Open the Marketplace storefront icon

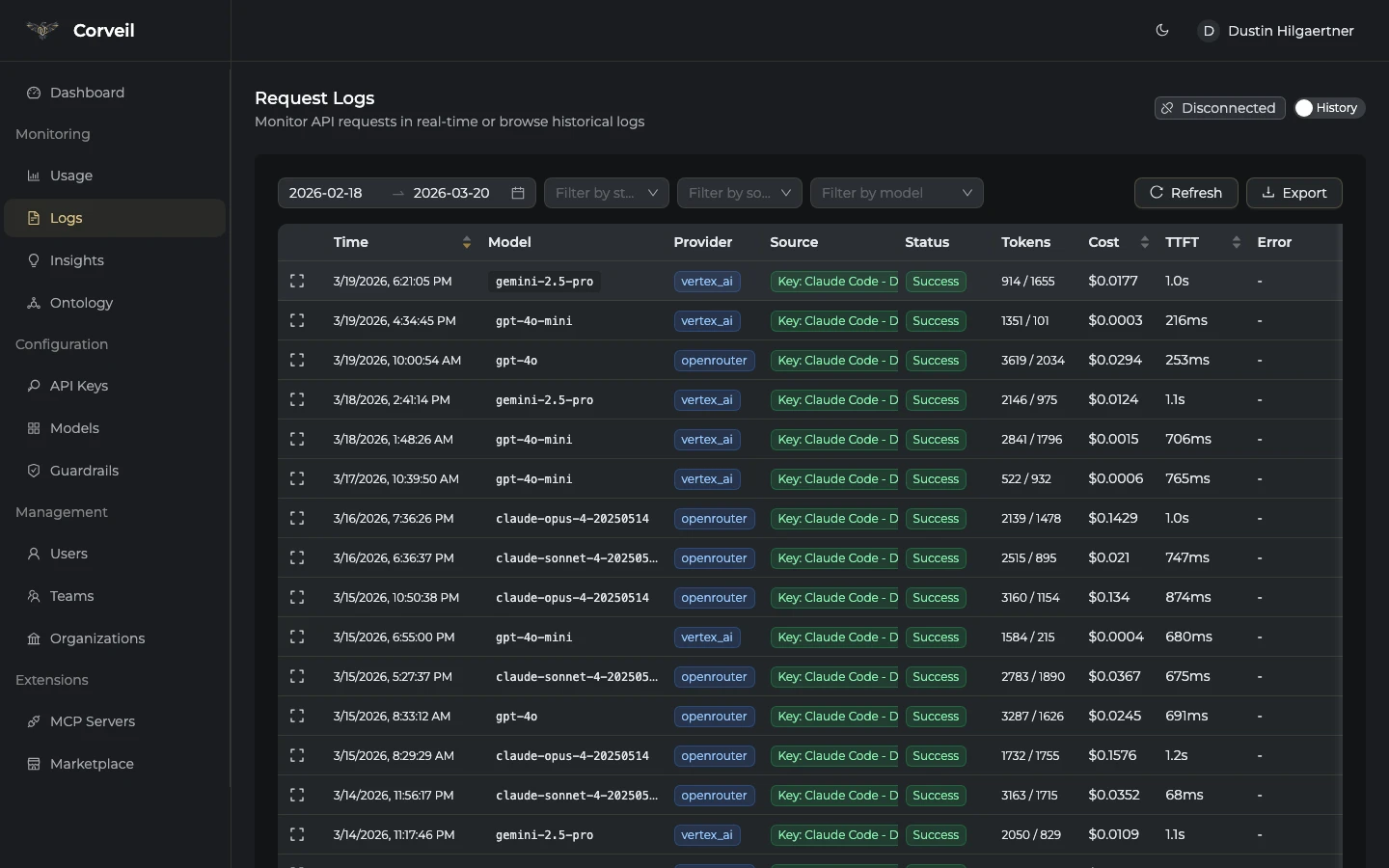[x=32, y=764]
